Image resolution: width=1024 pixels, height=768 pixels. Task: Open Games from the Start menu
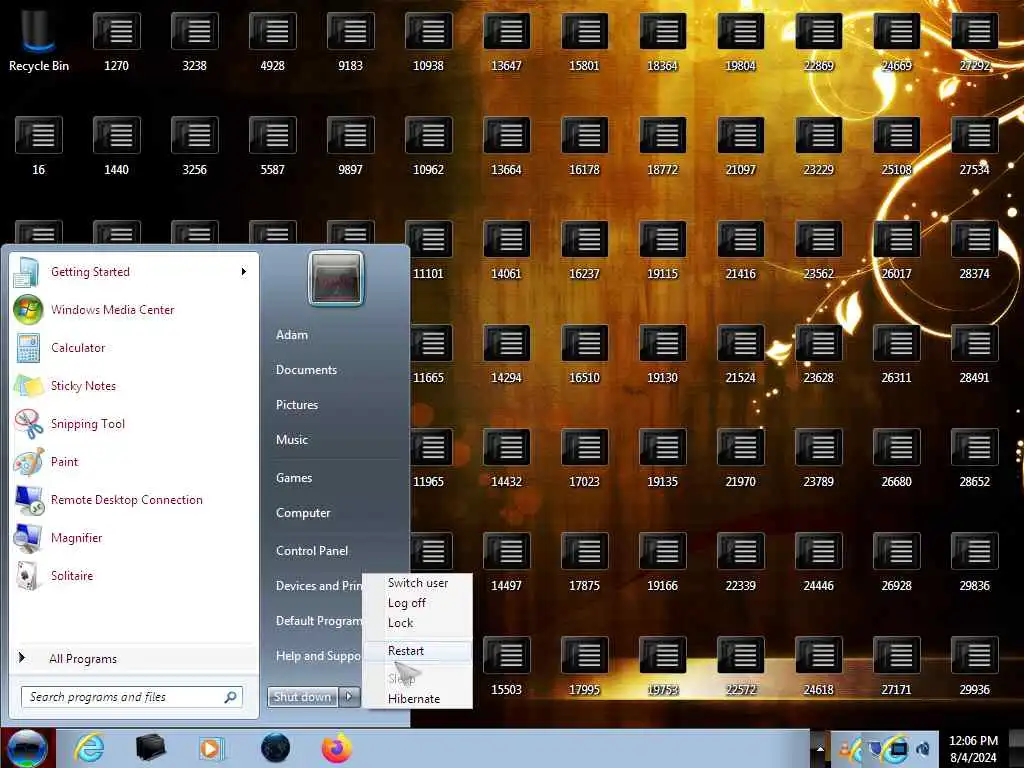tap(294, 477)
